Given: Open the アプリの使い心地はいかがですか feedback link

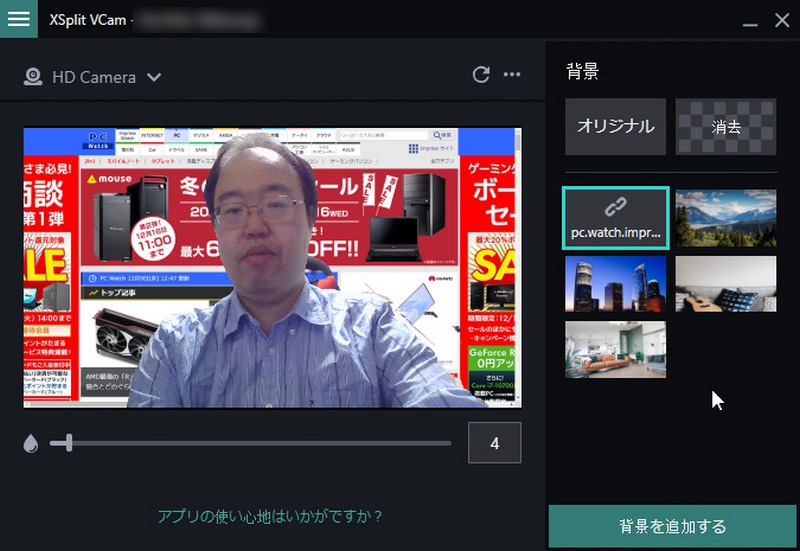Looking at the screenshot, I should [x=271, y=516].
